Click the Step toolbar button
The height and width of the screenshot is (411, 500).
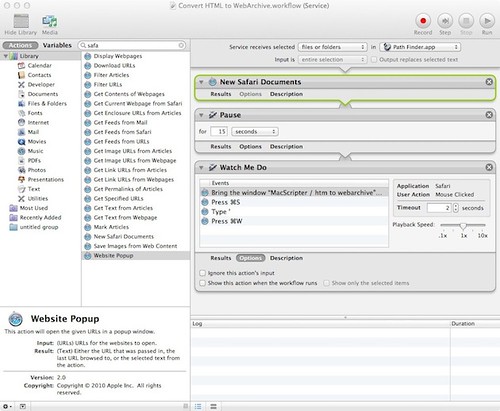pyautogui.click(x=445, y=21)
